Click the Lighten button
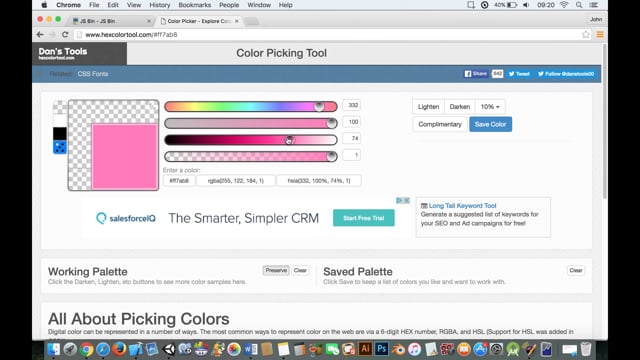Viewport: 640px width, 360px height. (428, 107)
